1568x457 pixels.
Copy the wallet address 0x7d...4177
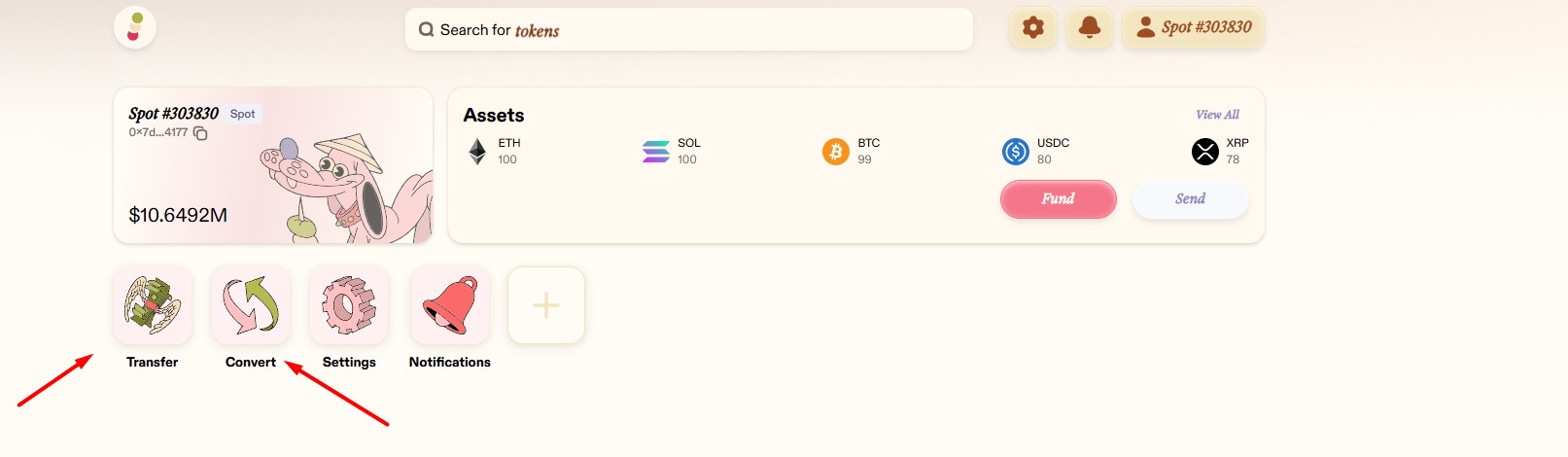click(x=200, y=133)
